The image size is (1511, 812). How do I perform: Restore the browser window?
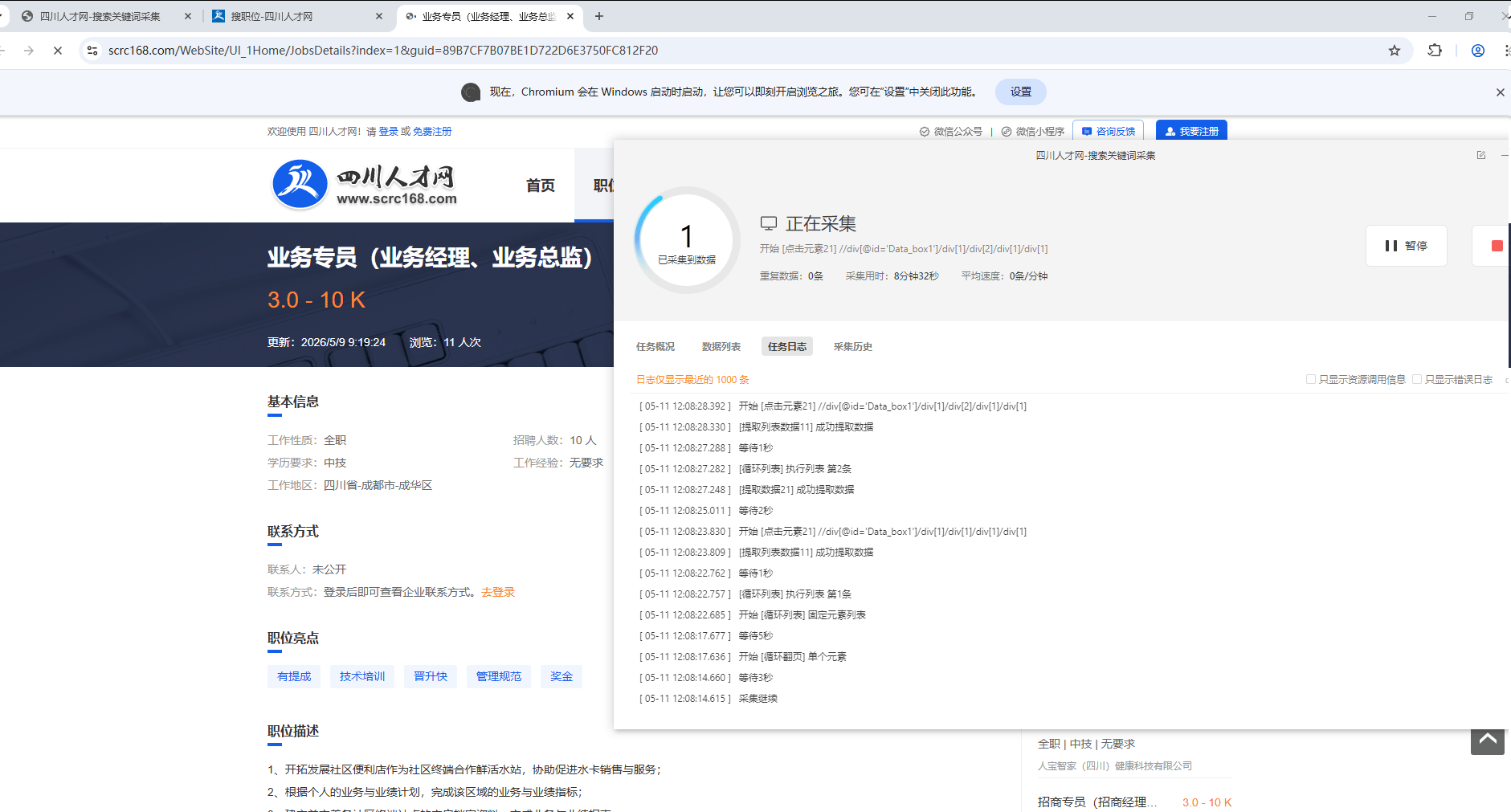pyautogui.click(x=1469, y=16)
